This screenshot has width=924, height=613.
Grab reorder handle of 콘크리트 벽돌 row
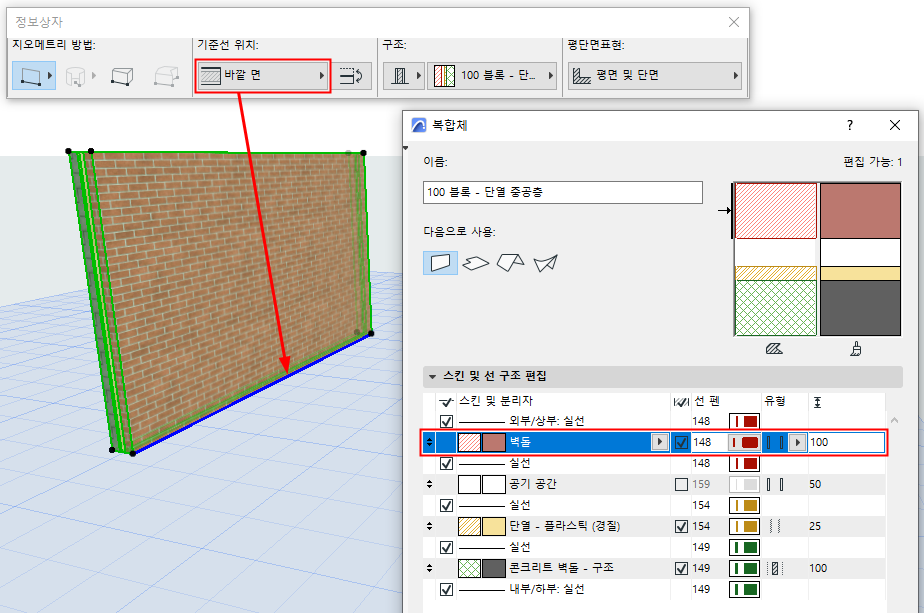point(429,568)
